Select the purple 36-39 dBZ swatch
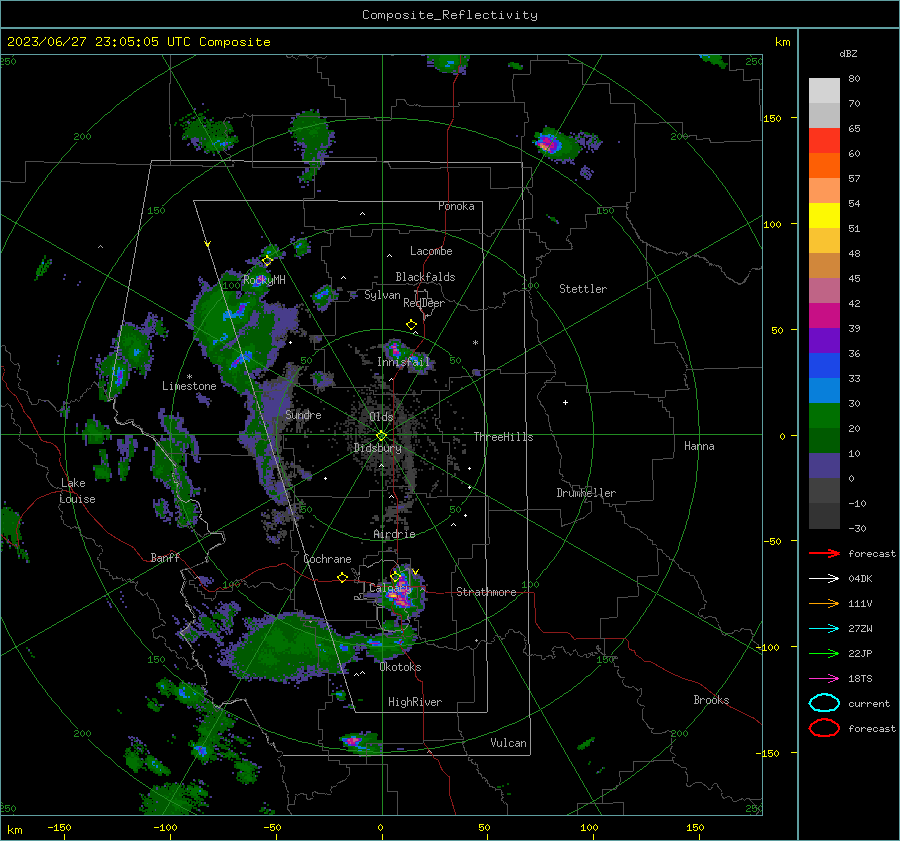900x841 pixels. 824,341
